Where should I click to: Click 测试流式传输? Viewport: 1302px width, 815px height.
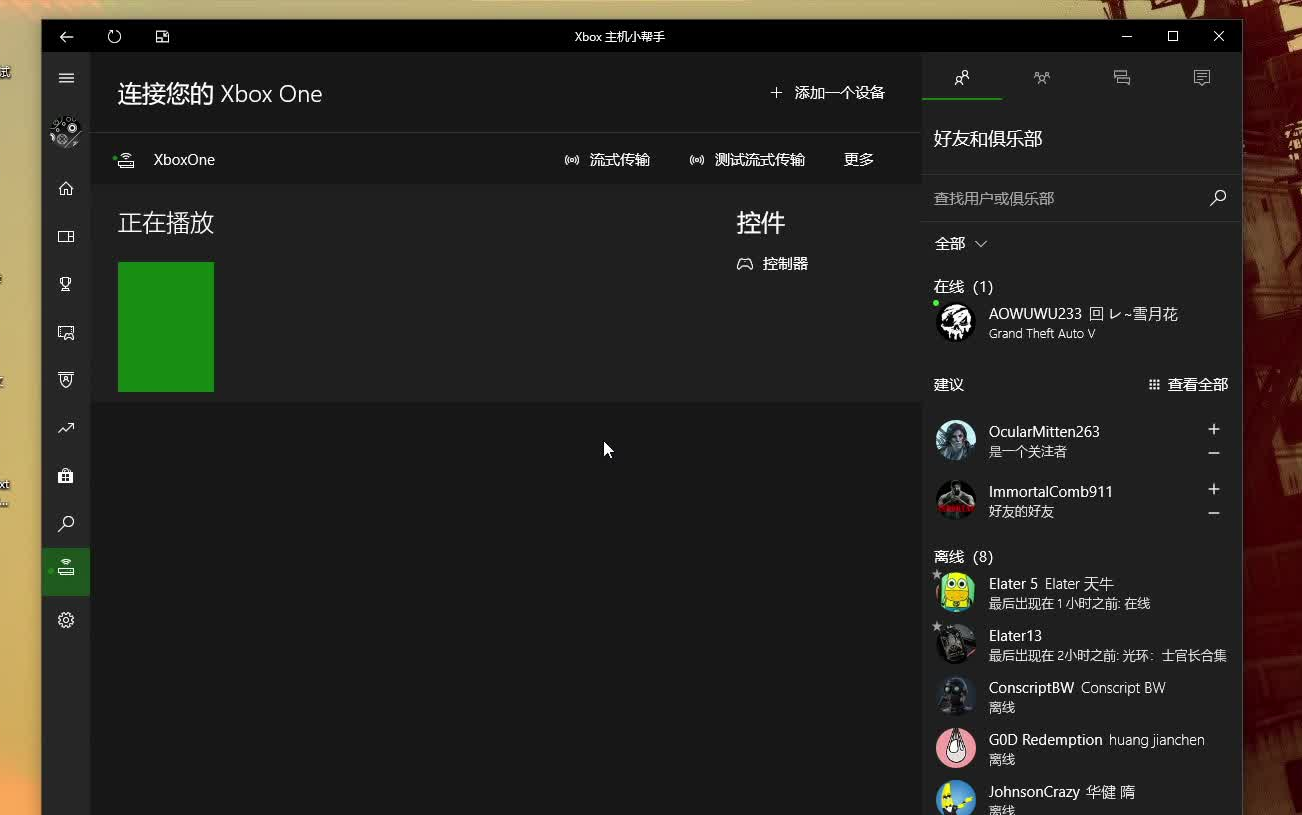pyautogui.click(x=747, y=160)
